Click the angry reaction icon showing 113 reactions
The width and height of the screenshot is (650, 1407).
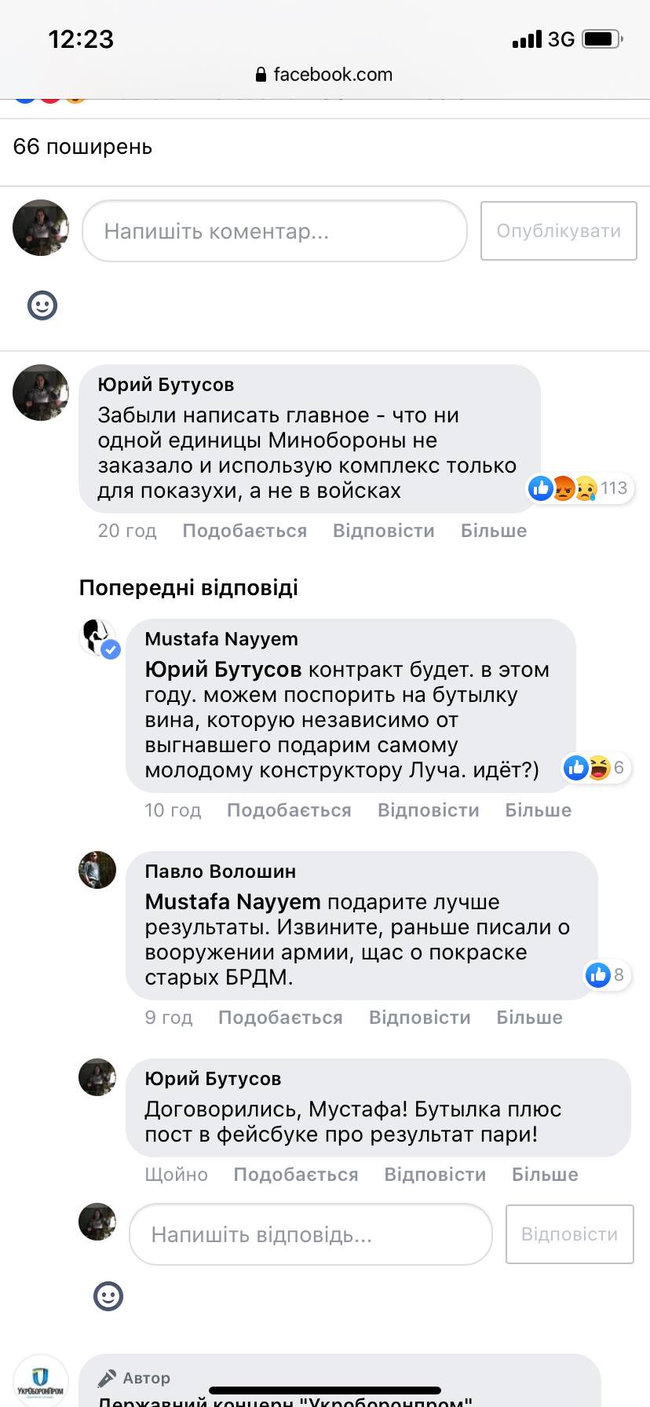pyautogui.click(x=564, y=489)
